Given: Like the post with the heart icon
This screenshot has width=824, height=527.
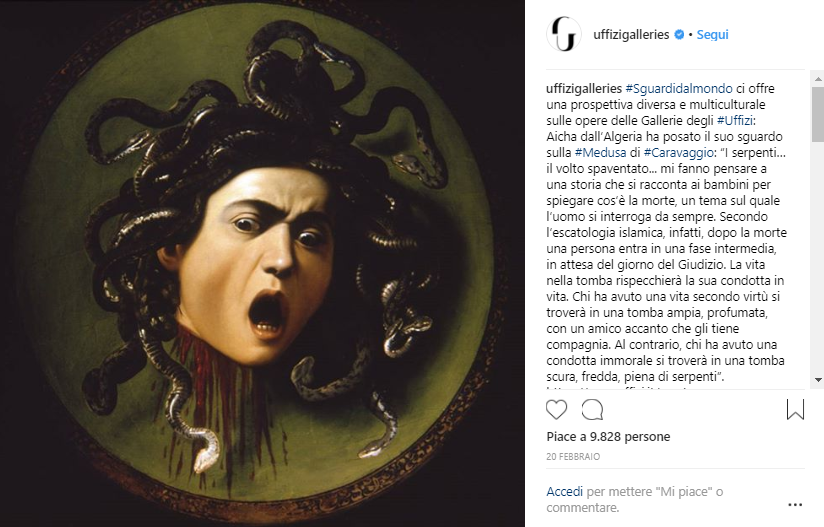Looking at the screenshot, I should 557,410.
